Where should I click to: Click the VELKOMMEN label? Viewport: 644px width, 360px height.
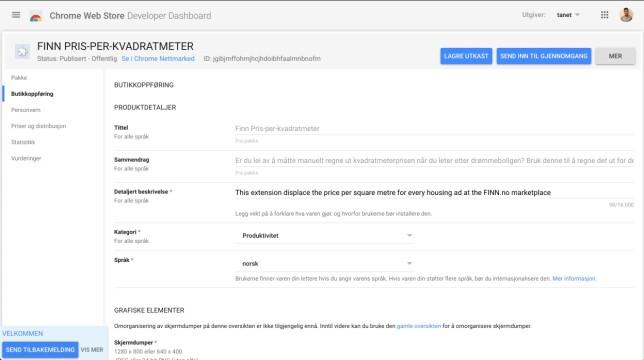click(23, 333)
